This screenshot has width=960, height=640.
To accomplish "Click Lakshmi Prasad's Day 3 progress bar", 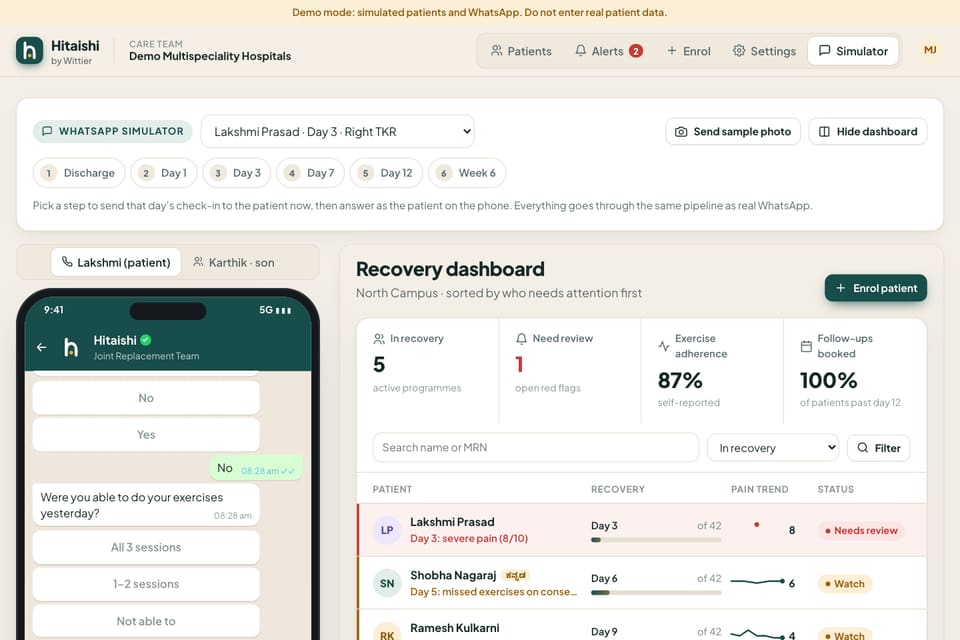I will [656, 540].
